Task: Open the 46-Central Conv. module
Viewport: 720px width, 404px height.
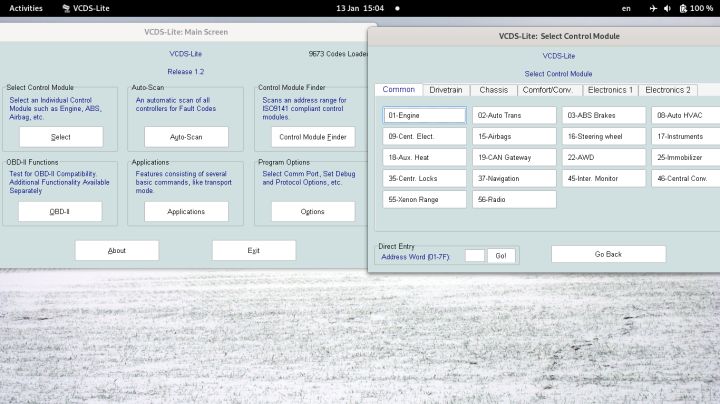Action: (686, 179)
